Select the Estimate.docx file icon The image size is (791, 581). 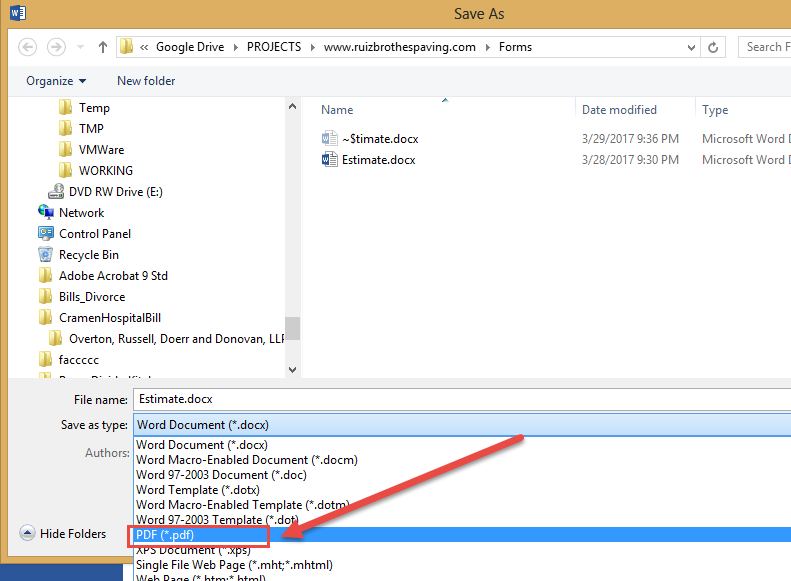330,160
